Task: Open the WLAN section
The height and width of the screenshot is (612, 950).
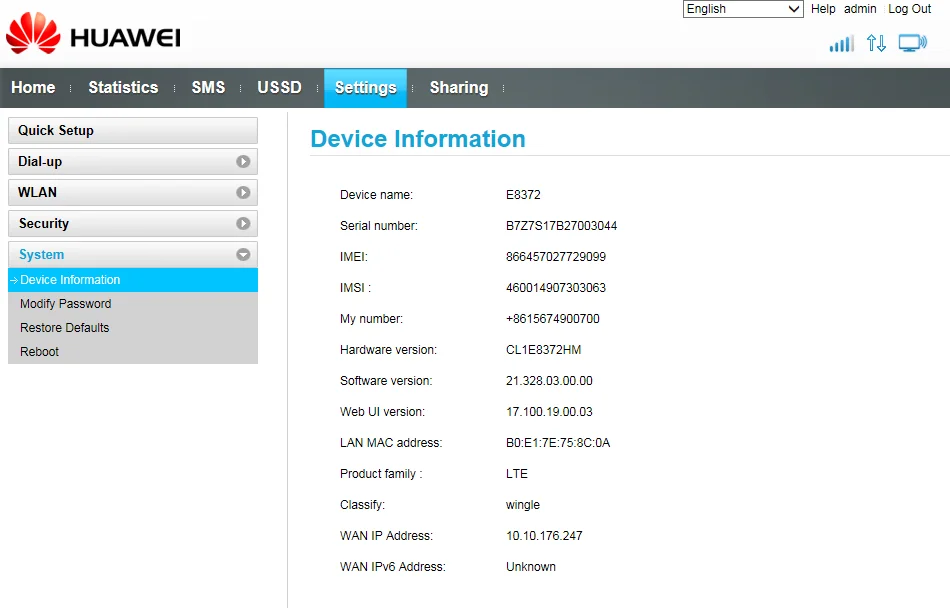Action: 133,193
